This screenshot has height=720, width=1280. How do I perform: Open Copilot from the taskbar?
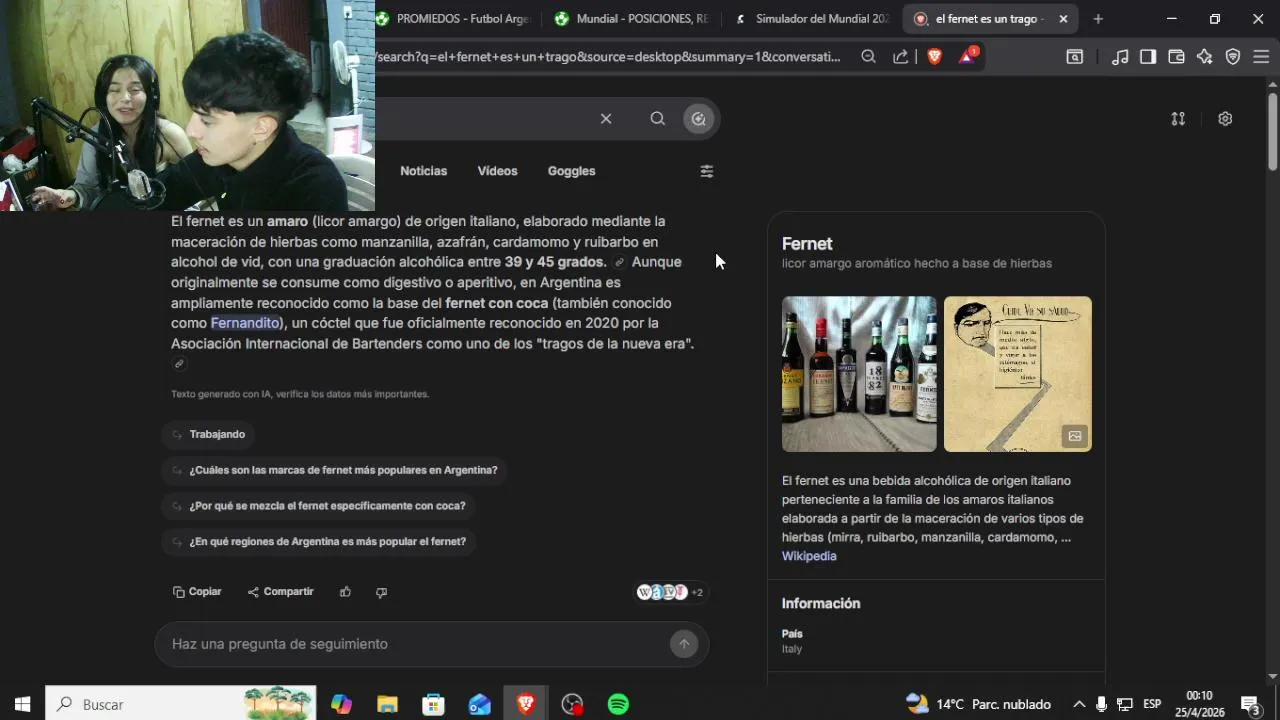[341, 704]
